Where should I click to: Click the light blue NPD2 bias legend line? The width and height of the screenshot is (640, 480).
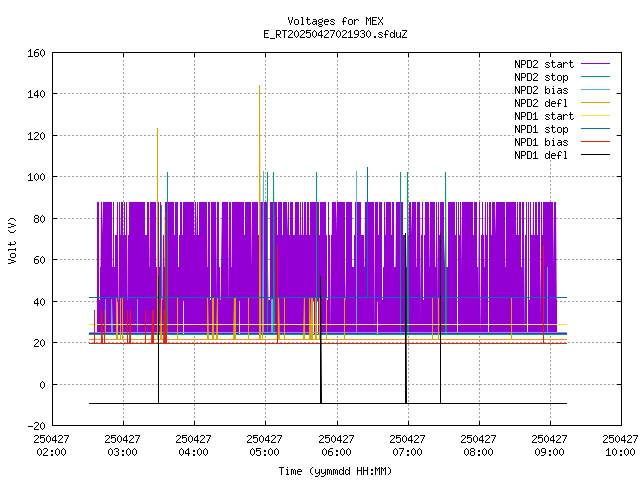(x=596, y=89)
